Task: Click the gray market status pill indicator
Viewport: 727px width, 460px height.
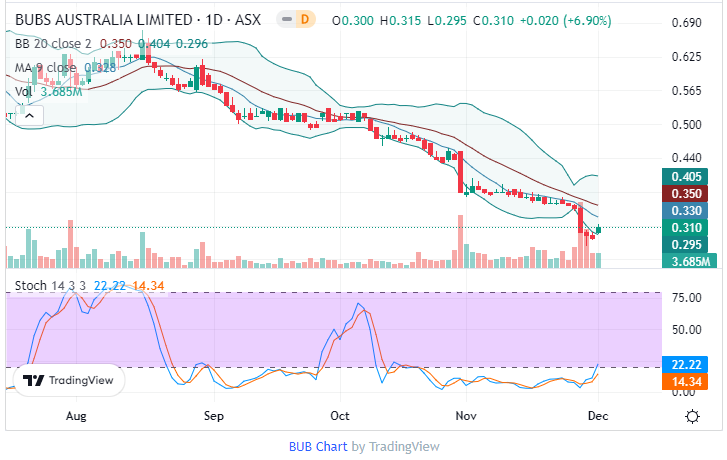Action: pyautogui.click(x=286, y=20)
